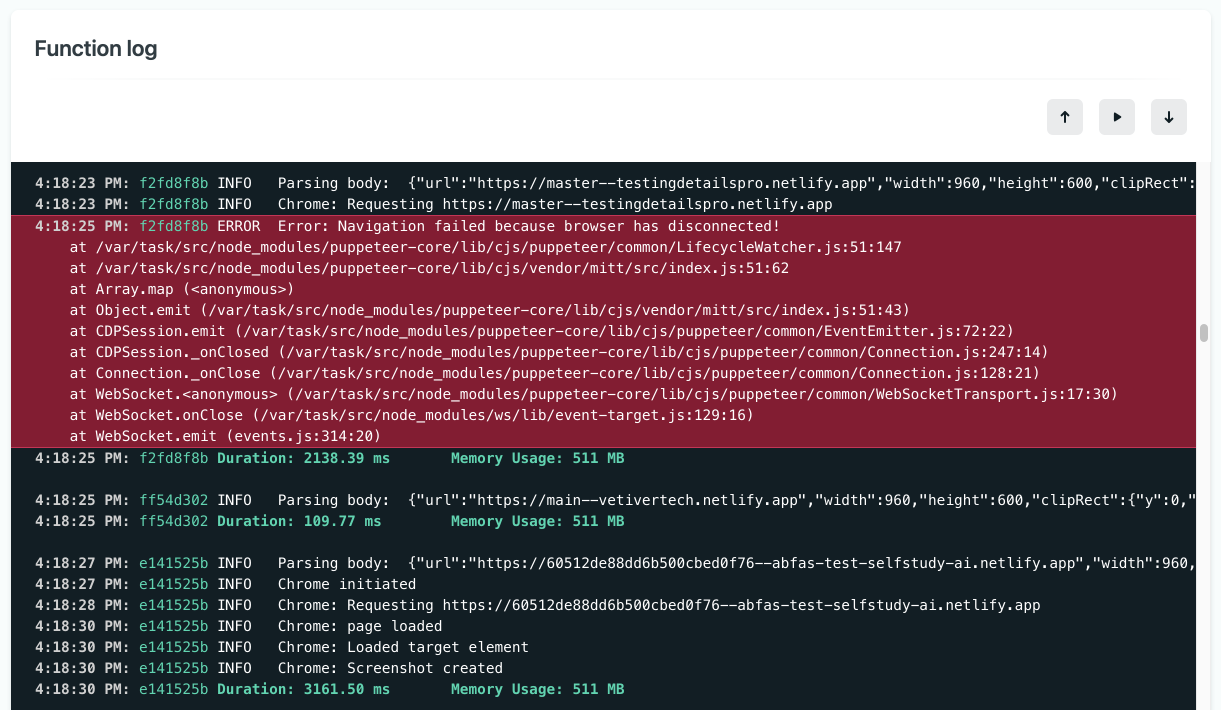Click the Array.map anonymous stack trace line
Viewport: 1221px width, 710px height.
click(181, 289)
